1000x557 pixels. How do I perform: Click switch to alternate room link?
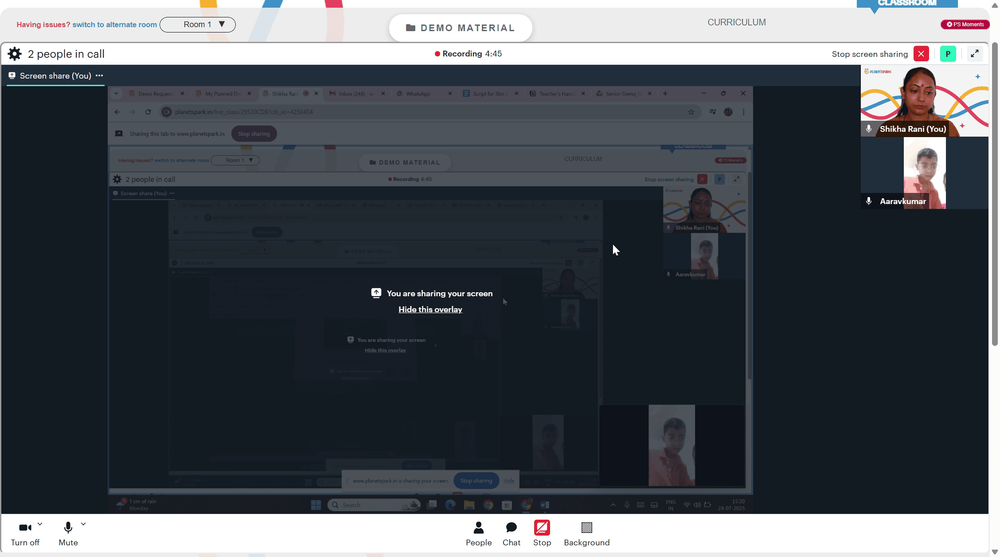[115, 25]
